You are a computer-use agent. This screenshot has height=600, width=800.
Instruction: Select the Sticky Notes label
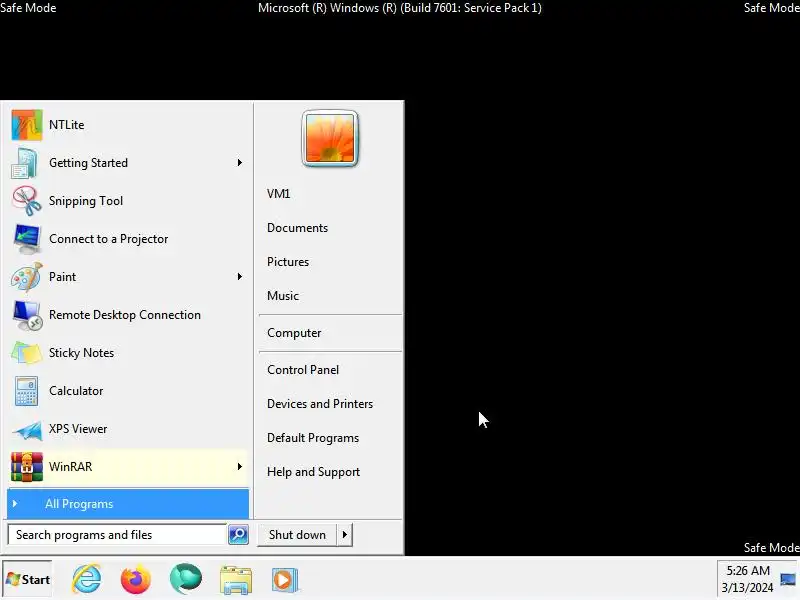[81, 353]
